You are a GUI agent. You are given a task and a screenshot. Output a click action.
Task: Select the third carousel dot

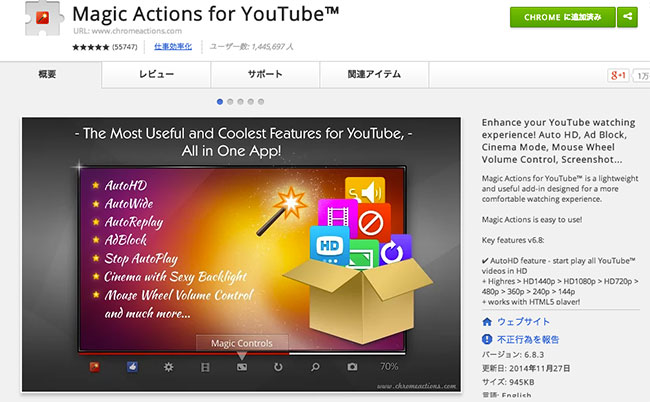tap(240, 102)
